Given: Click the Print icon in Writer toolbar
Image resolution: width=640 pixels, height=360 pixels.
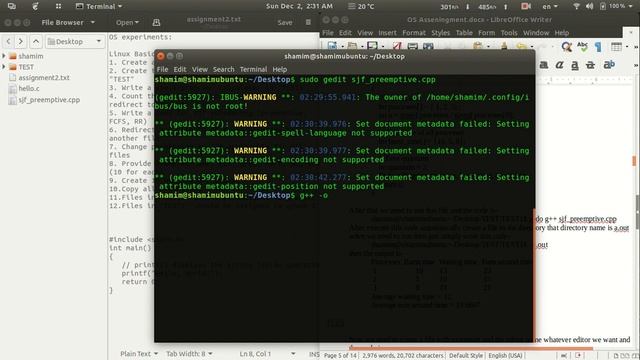Looking at the screenshot, I should pos(413,46).
